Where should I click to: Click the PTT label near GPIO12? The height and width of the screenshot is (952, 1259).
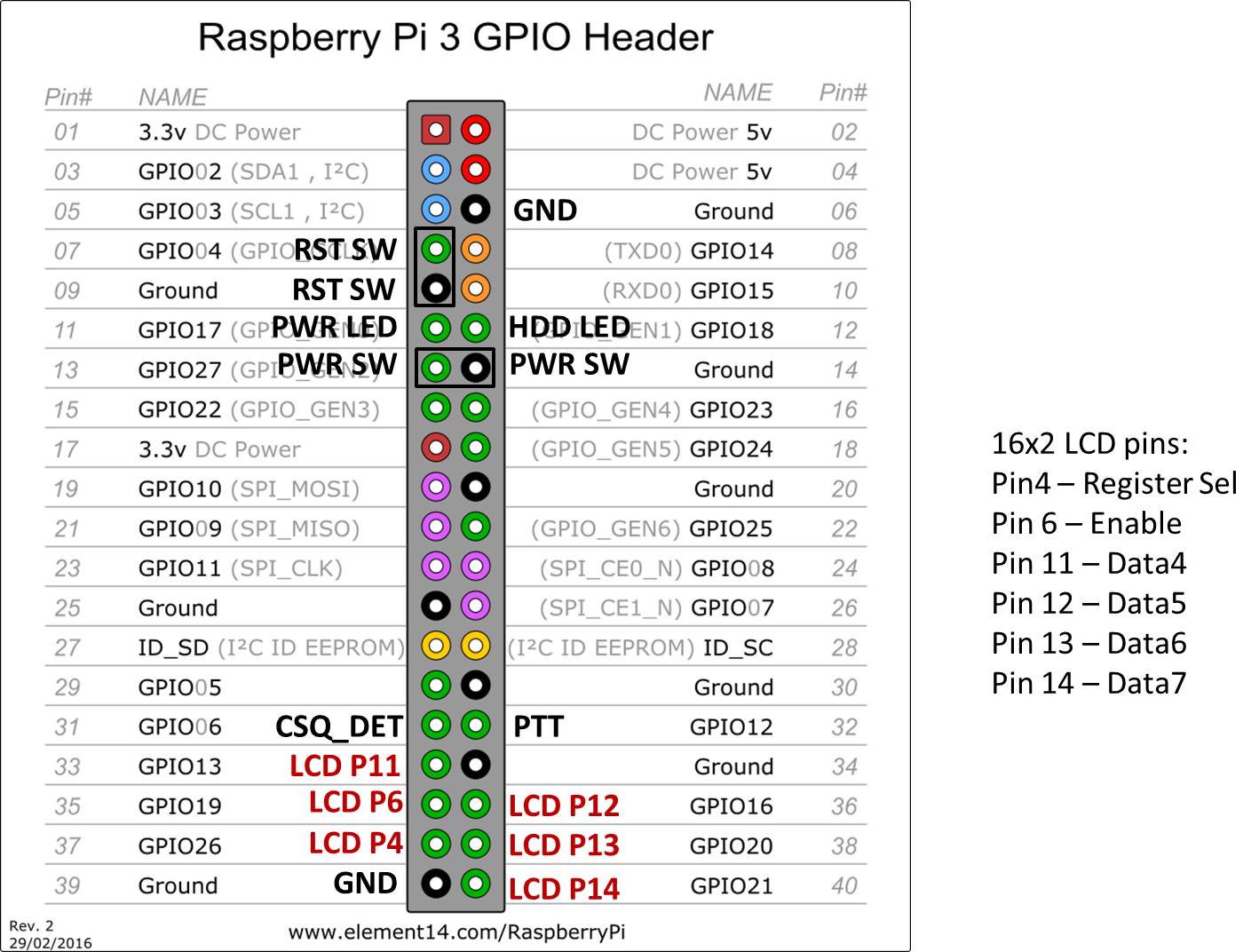(538, 726)
